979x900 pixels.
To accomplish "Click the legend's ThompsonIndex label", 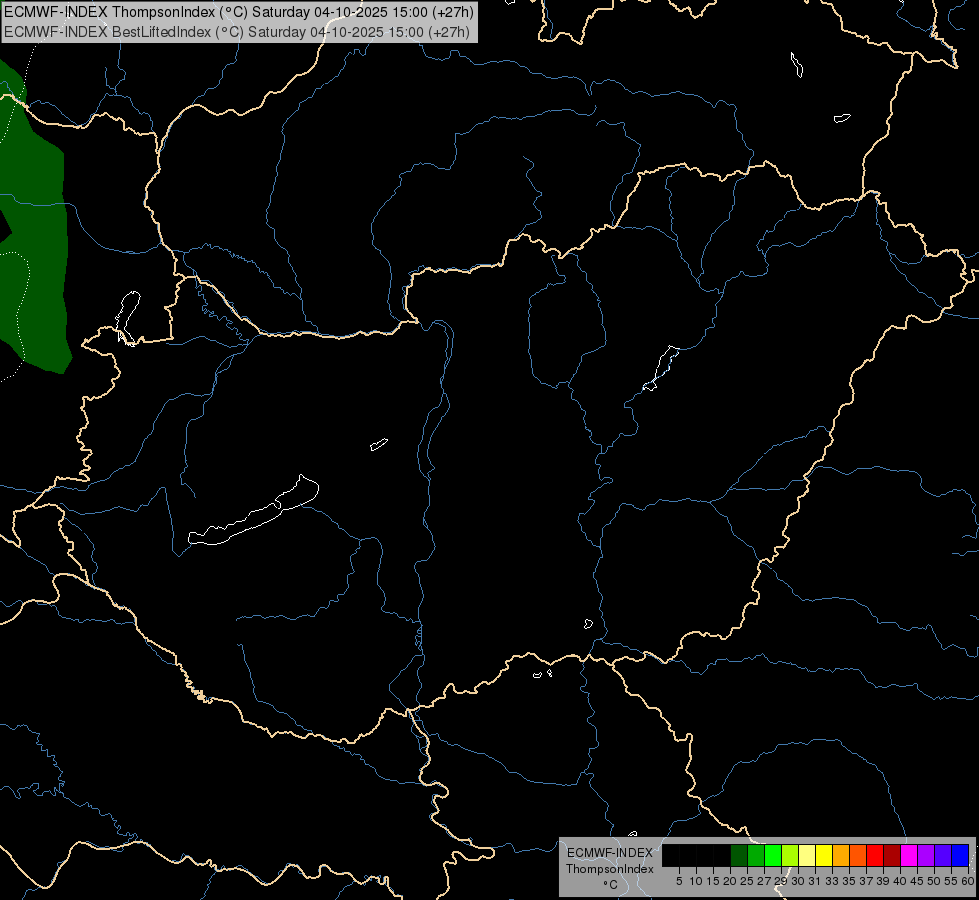I will coord(610,869).
